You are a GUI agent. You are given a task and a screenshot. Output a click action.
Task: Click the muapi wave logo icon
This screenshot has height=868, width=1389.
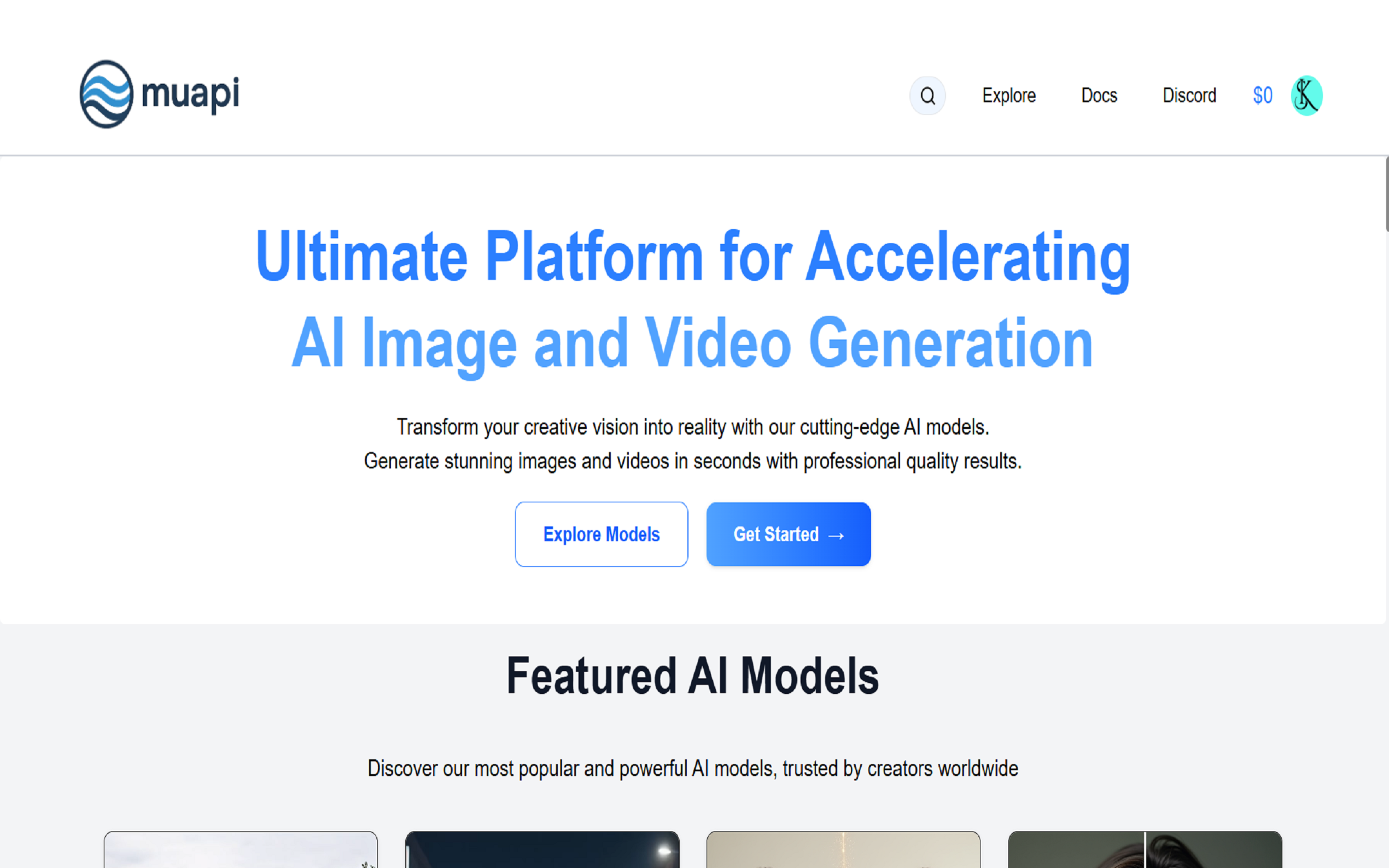[106, 94]
